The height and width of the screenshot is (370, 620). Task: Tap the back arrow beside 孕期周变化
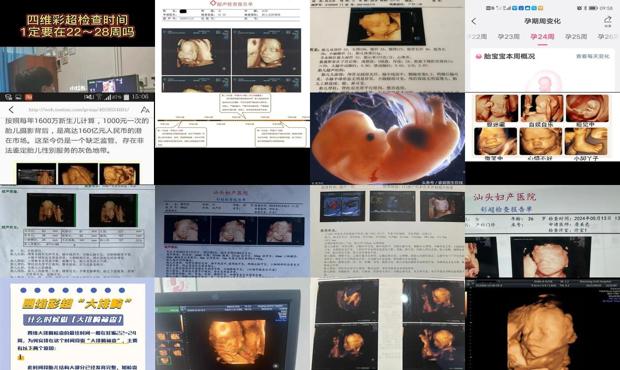coord(474,21)
